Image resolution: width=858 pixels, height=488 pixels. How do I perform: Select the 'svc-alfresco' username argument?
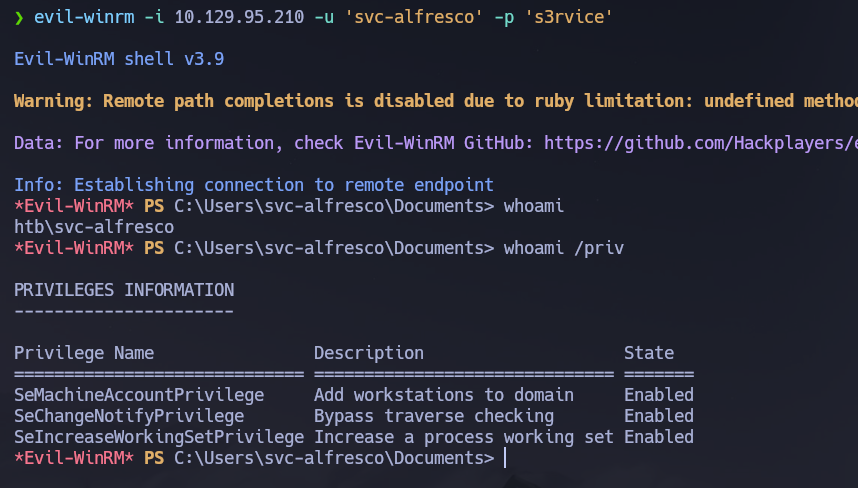pyautogui.click(x=414, y=17)
